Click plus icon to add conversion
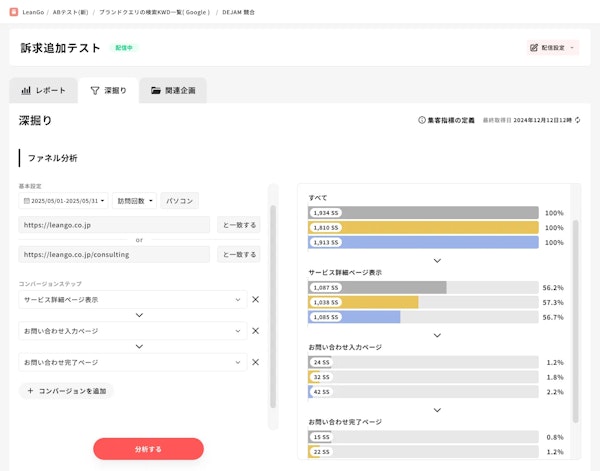This screenshot has width=600, height=471. [30, 391]
